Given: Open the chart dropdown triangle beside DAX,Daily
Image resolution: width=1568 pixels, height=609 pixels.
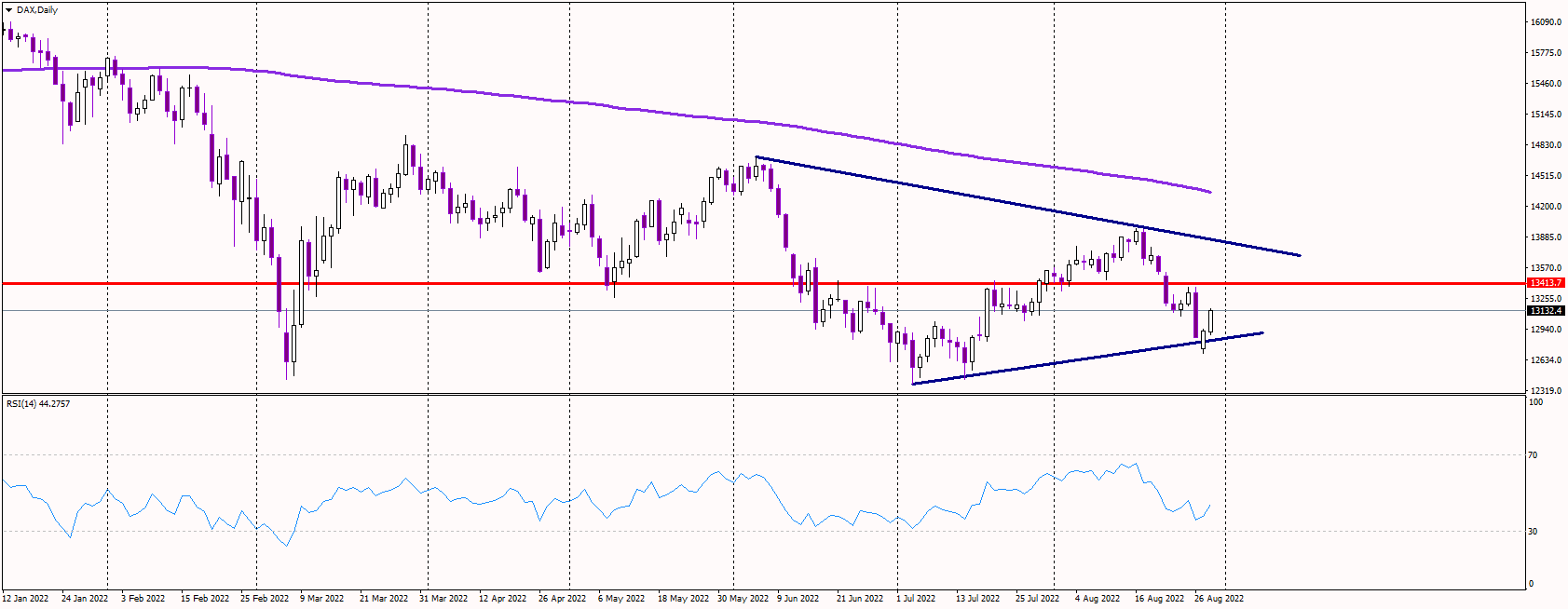Looking at the screenshot, I should tap(9, 10).
